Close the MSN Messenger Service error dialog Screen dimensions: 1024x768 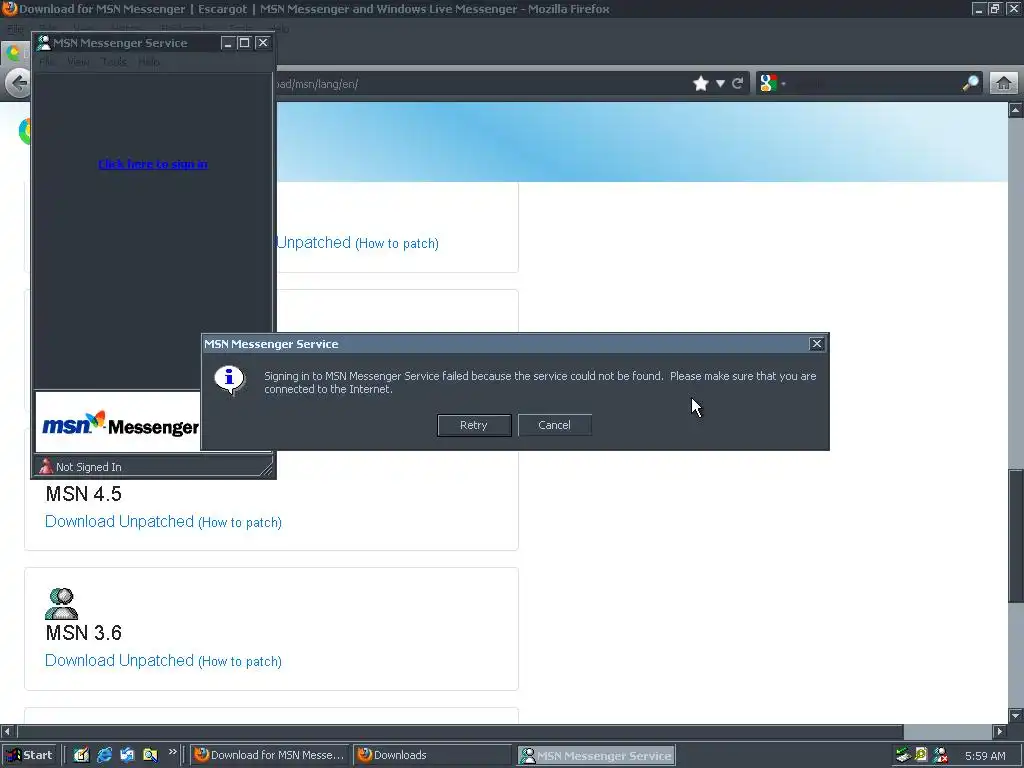(x=816, y=344)
